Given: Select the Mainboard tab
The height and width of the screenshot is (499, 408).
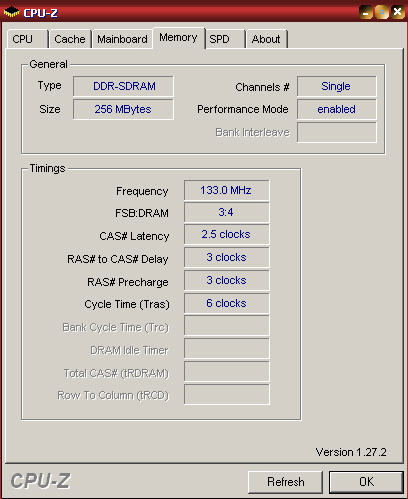Looking at the screenshot, I should pyautogui.click(x=122, y=39).
